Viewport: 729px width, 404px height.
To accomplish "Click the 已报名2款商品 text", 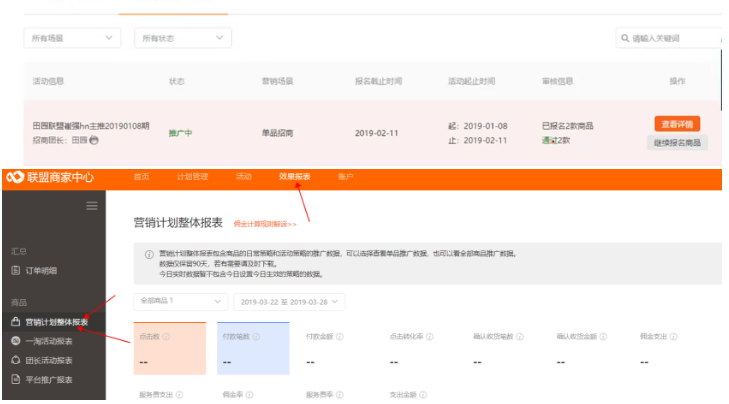I will coord(567,126).
